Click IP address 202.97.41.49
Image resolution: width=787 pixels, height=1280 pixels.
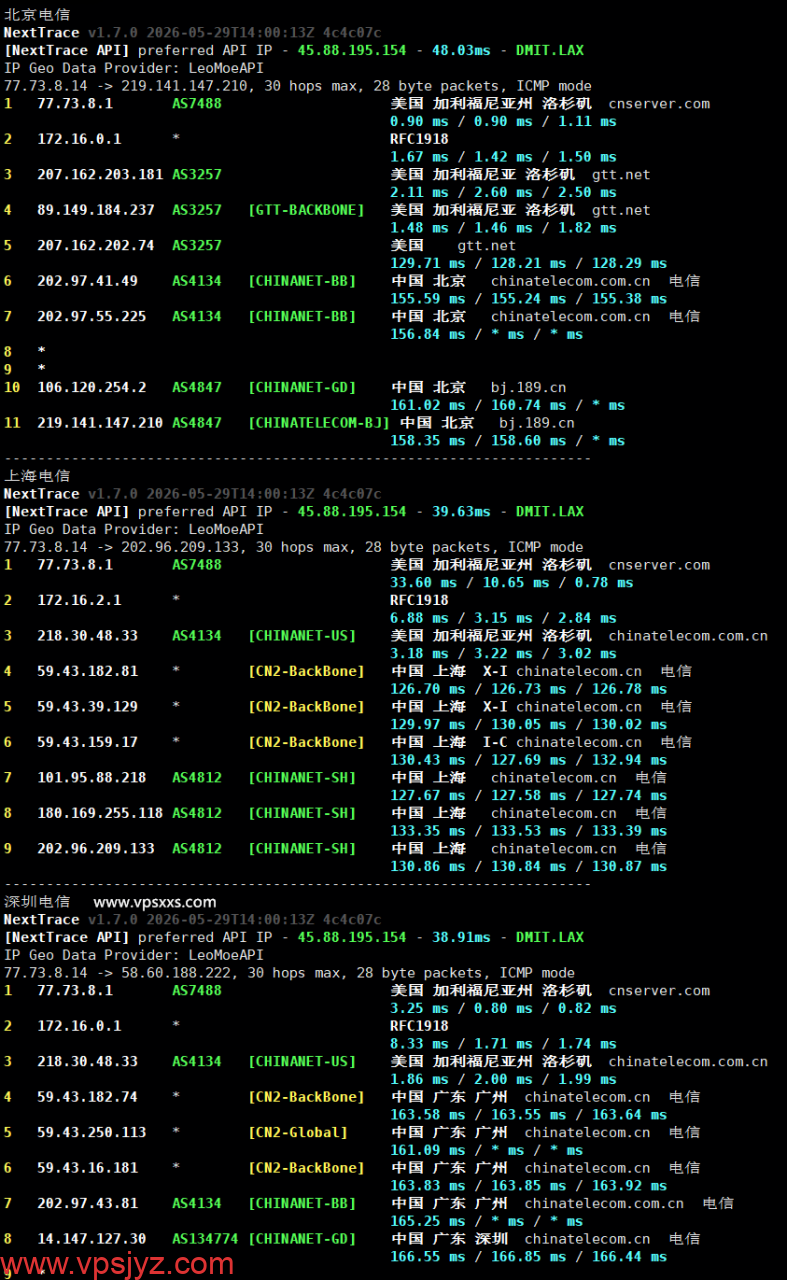[88, 281]
